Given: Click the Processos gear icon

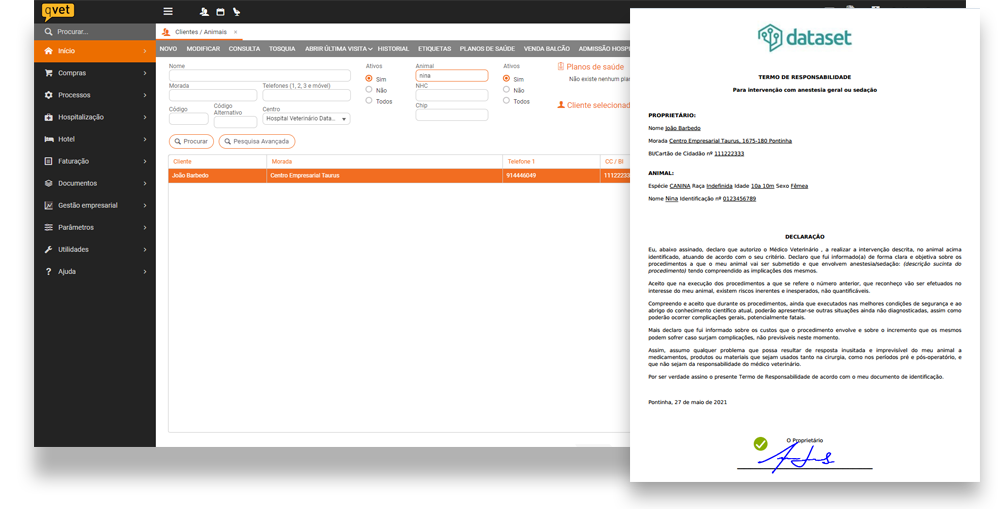Looking at the screenshot, I should click(x=49, y=95).
